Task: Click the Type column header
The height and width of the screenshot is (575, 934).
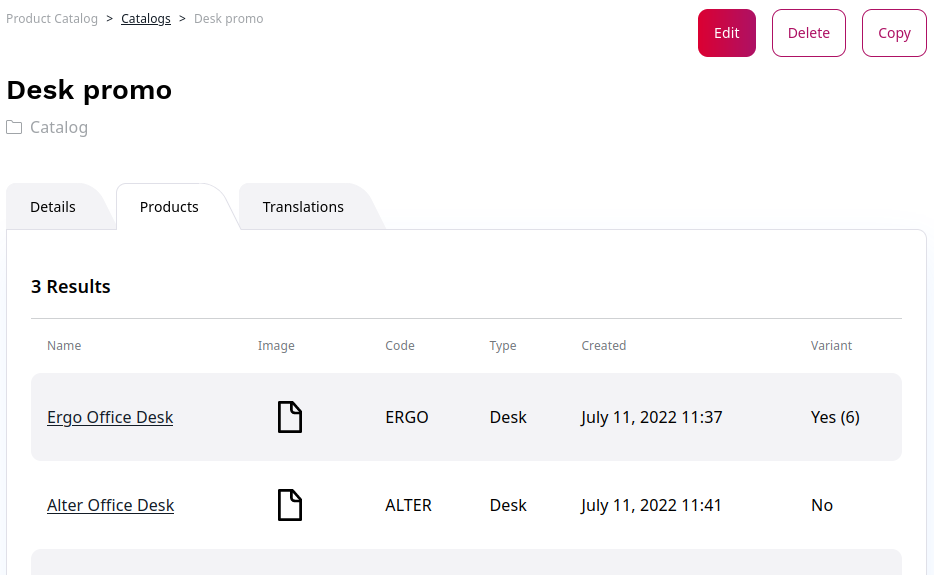Action: tap(503, 346)
